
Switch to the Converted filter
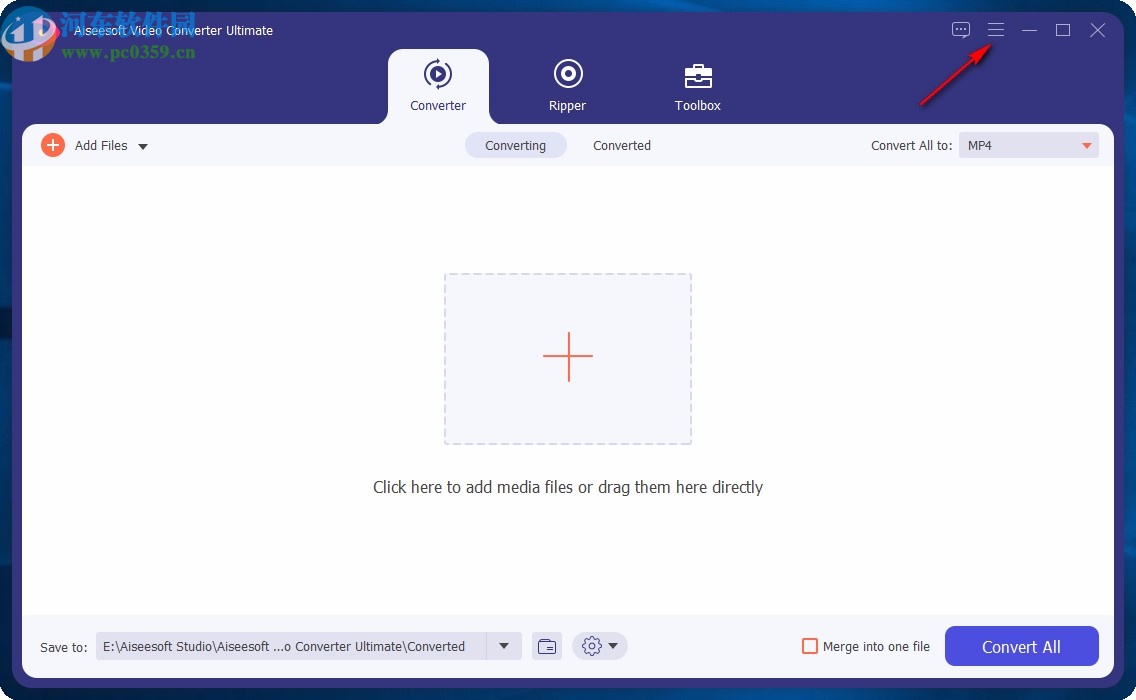[x=621, y=145]
